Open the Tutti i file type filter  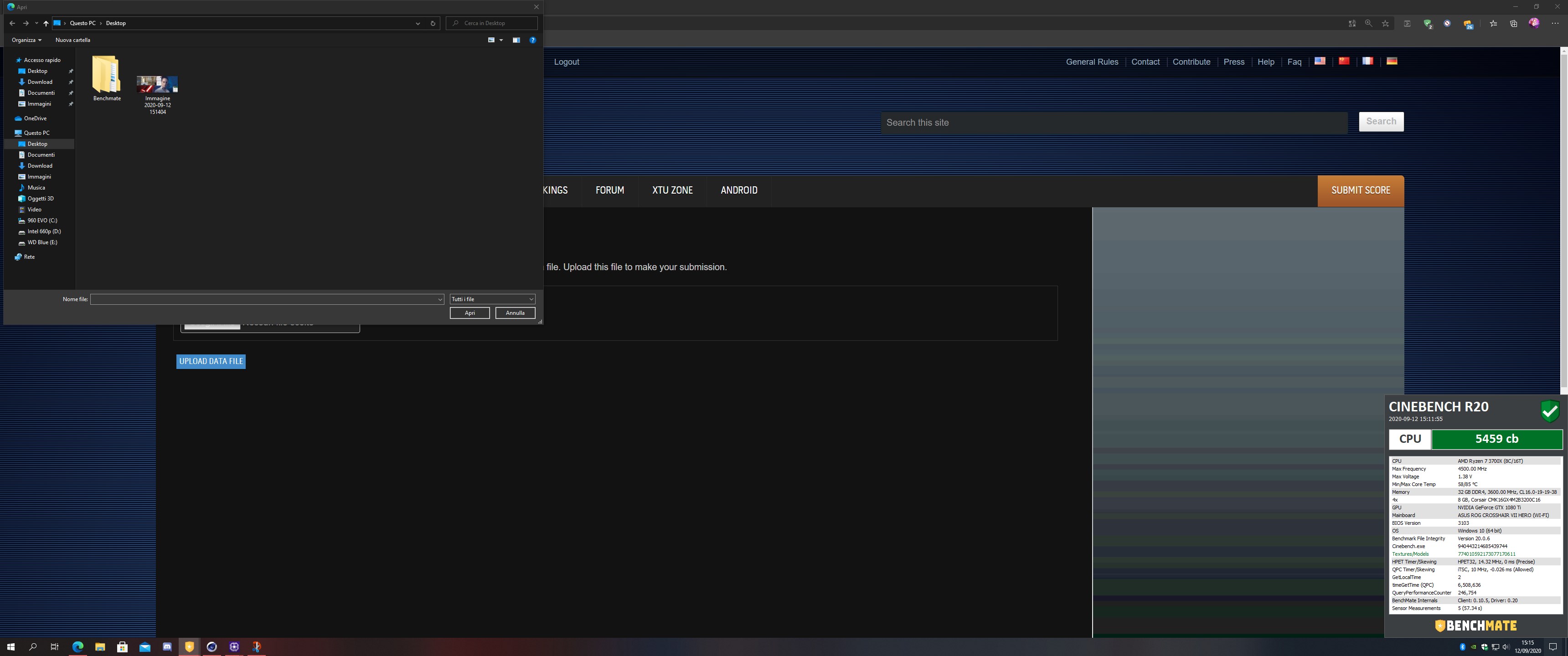[492, 299]
